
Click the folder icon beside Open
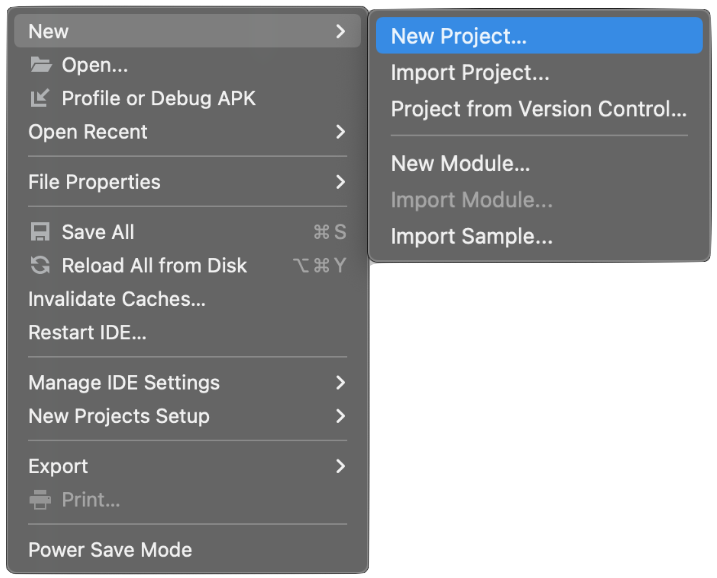(x=40, y=65)
